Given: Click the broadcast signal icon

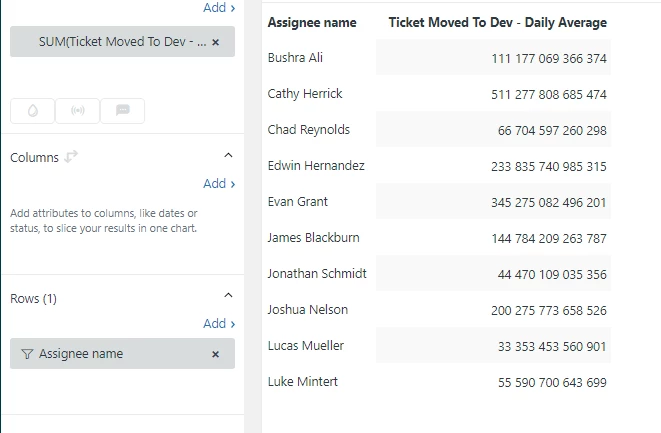Looking at the screenshot, I should pos(77,111).
